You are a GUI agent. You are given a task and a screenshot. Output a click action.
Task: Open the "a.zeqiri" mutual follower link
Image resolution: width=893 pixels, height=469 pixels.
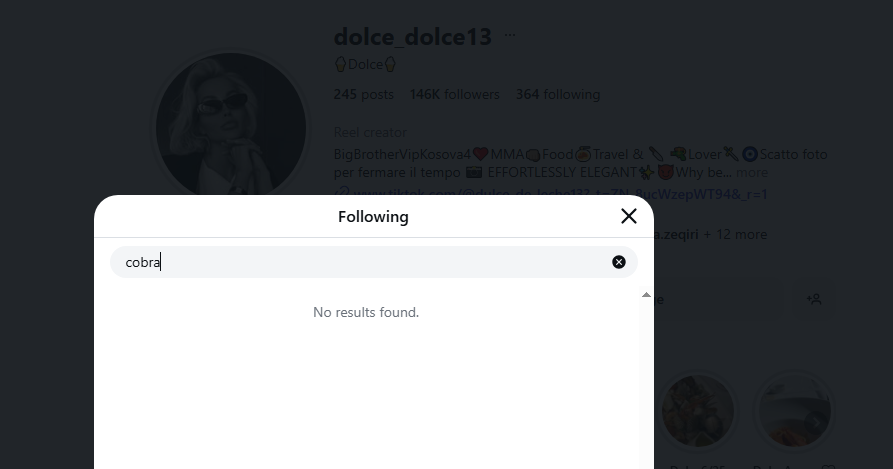676,234
